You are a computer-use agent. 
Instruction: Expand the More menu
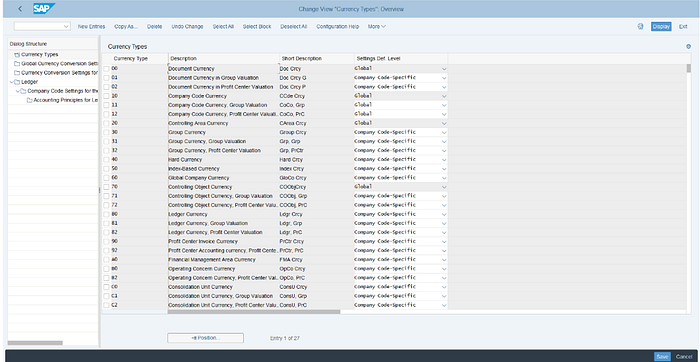pos(377,27)
